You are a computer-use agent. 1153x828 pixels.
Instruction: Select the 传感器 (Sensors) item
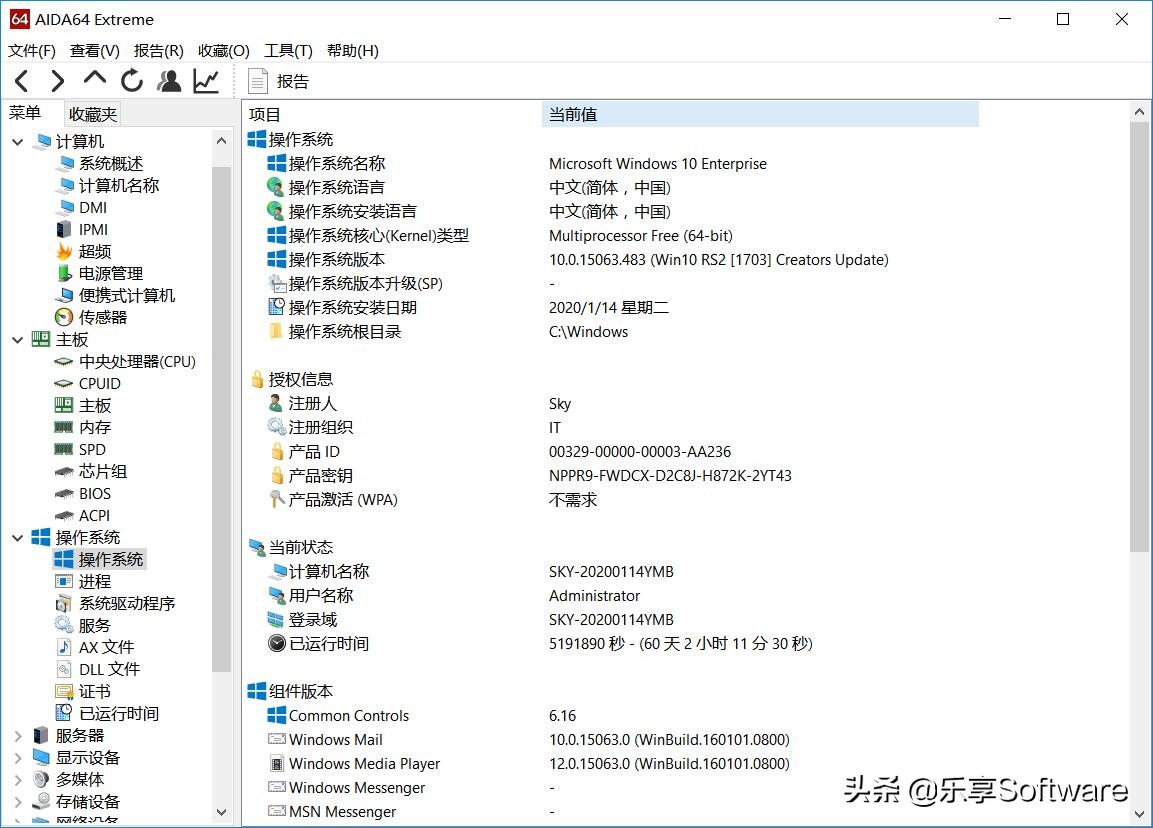(101, 317)
